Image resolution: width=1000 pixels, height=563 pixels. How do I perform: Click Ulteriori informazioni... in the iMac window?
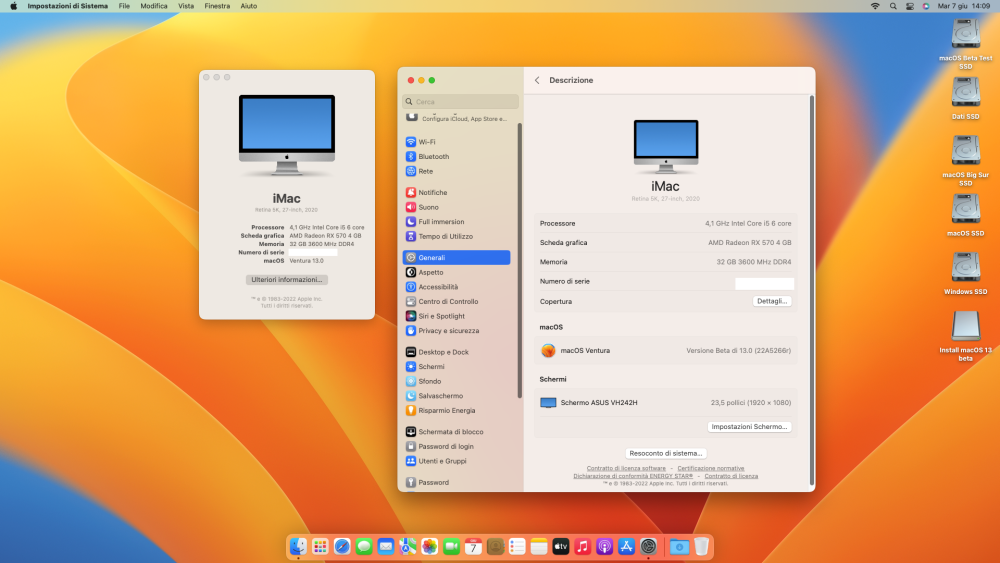[286, 279]
